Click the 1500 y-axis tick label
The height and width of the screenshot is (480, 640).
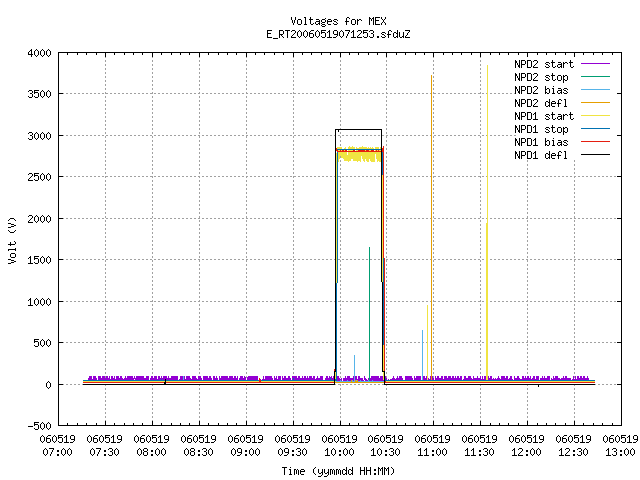click(40, 260)
